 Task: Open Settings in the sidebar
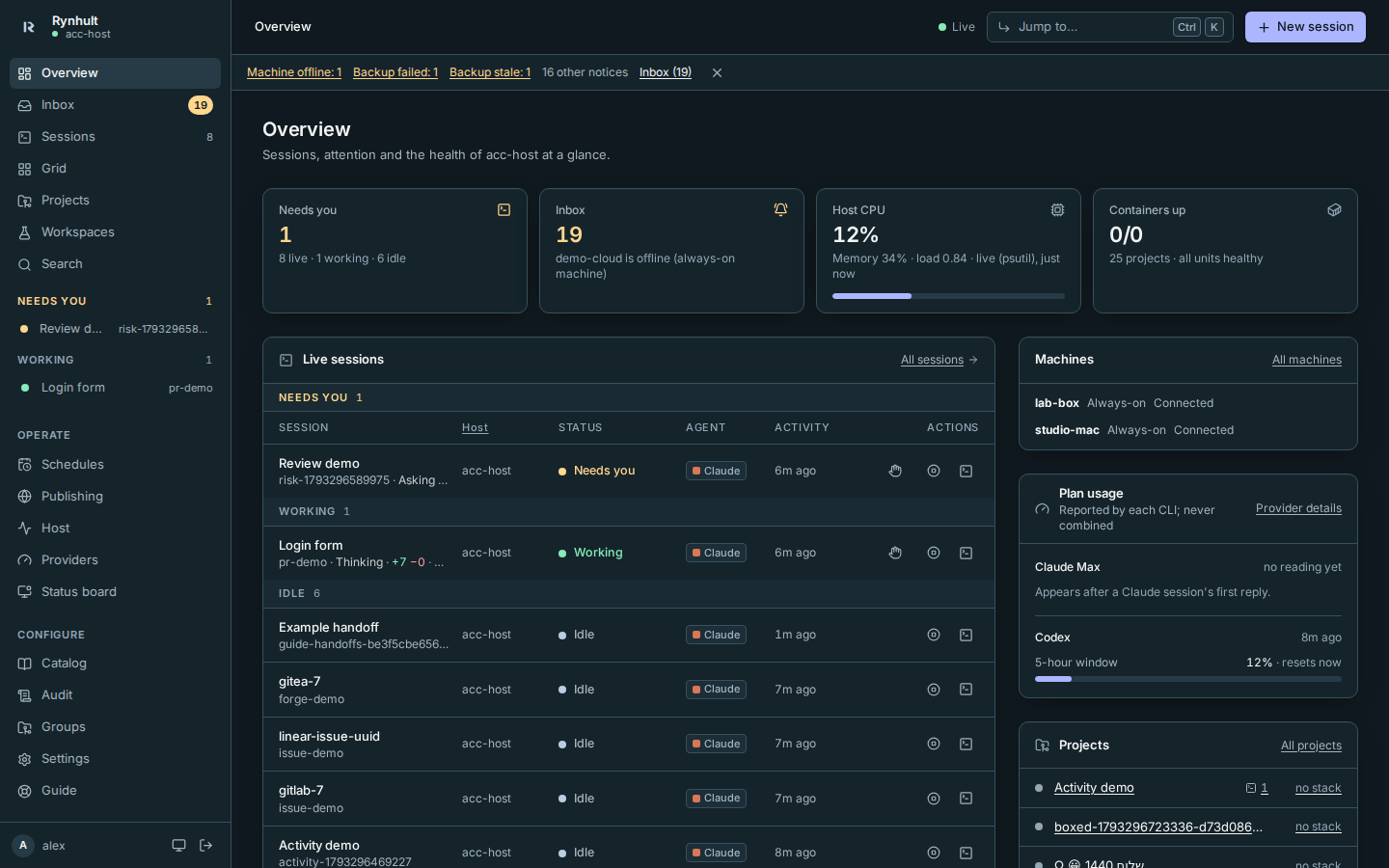[115, 759]
